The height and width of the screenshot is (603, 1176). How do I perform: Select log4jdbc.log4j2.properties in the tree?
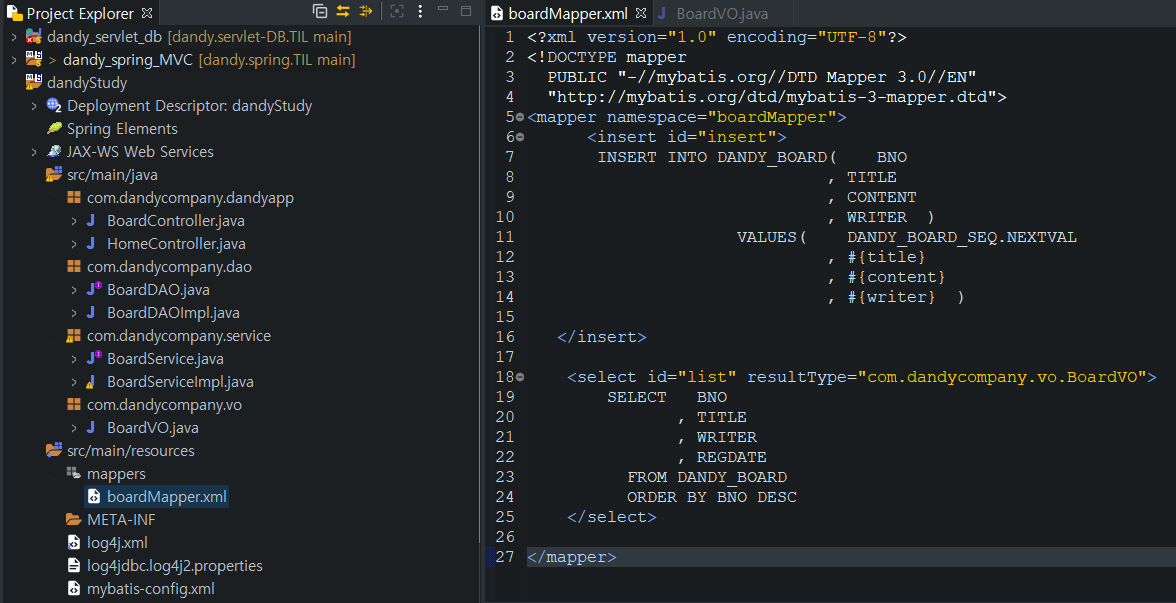click(175, 566)
